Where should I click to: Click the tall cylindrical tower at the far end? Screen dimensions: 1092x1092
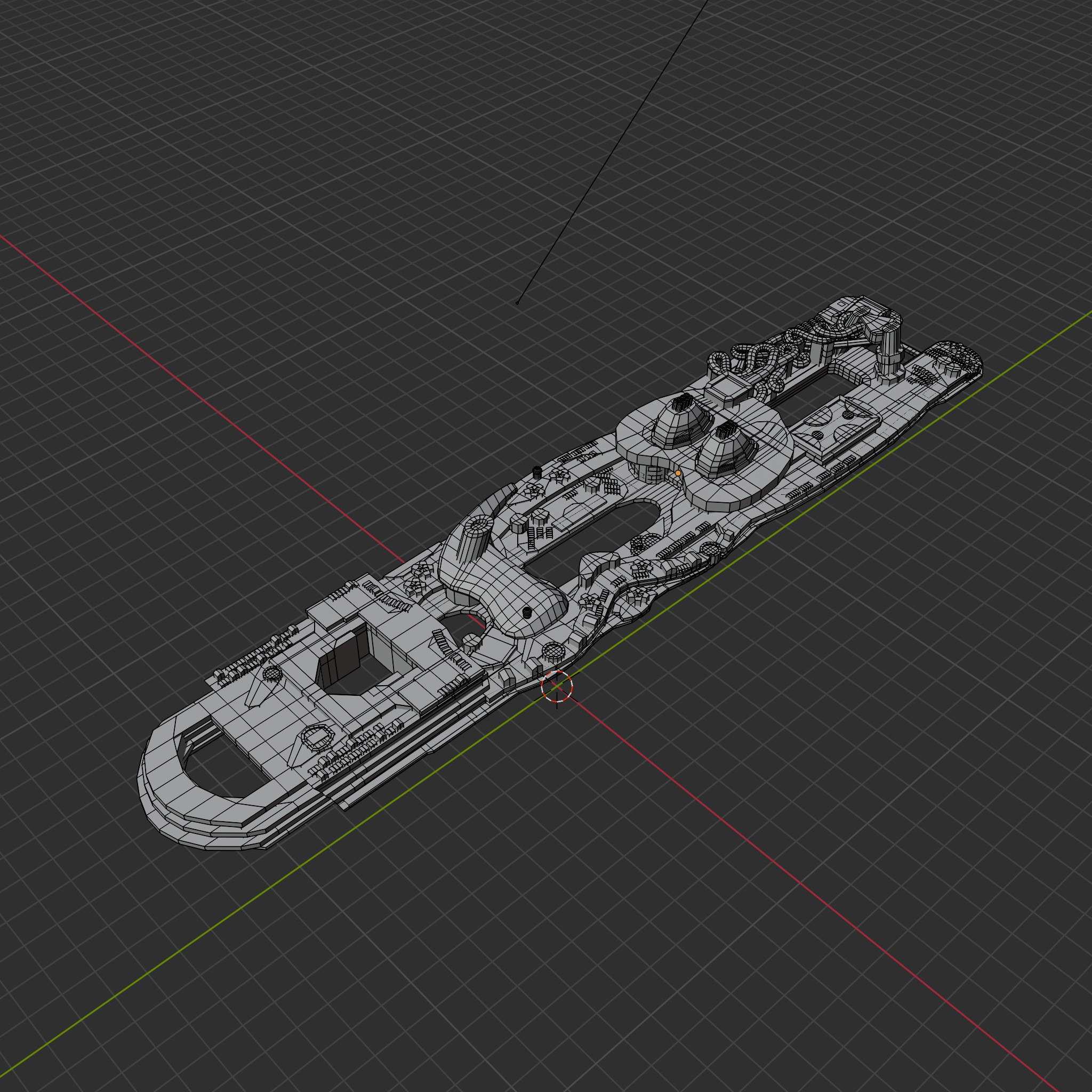[x=892, y=348]
